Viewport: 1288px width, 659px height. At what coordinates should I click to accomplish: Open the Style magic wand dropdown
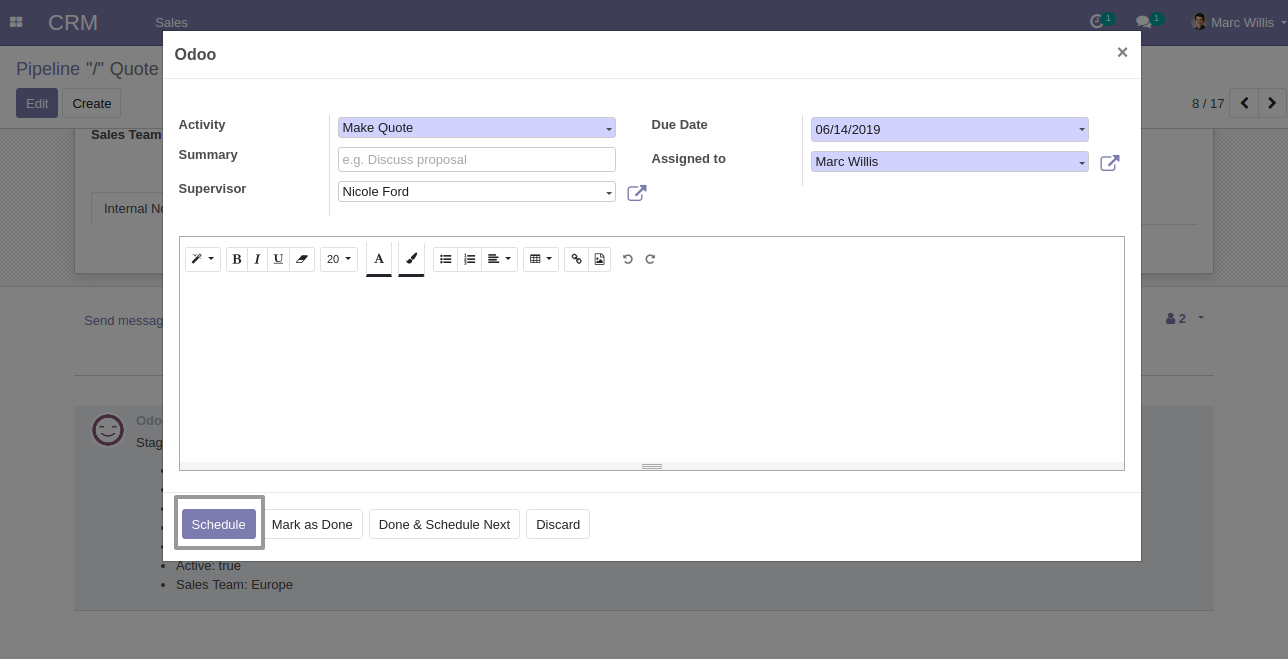[x=202, y=259]
